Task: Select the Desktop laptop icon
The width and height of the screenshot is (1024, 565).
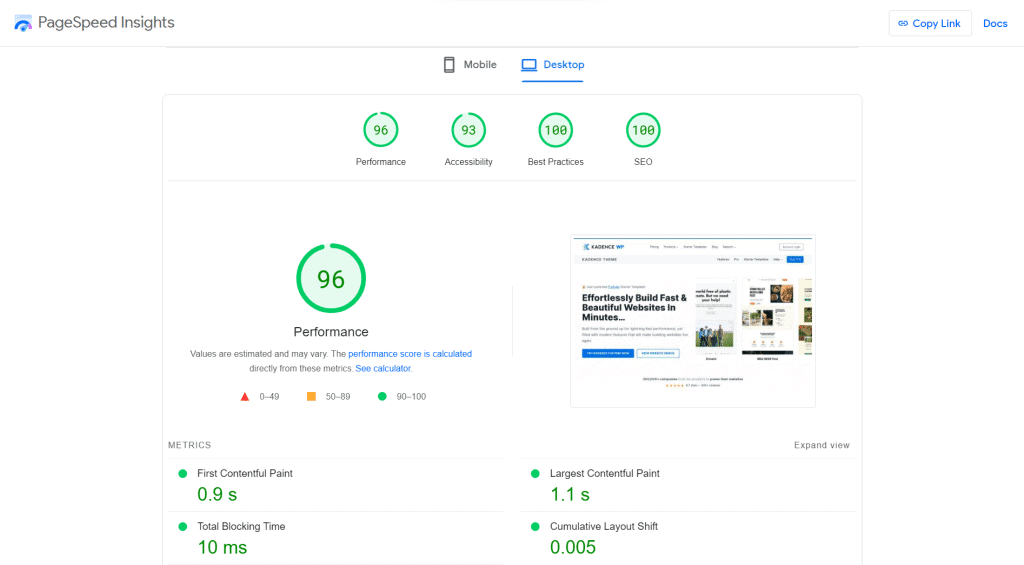Action: tap(529, 65)
